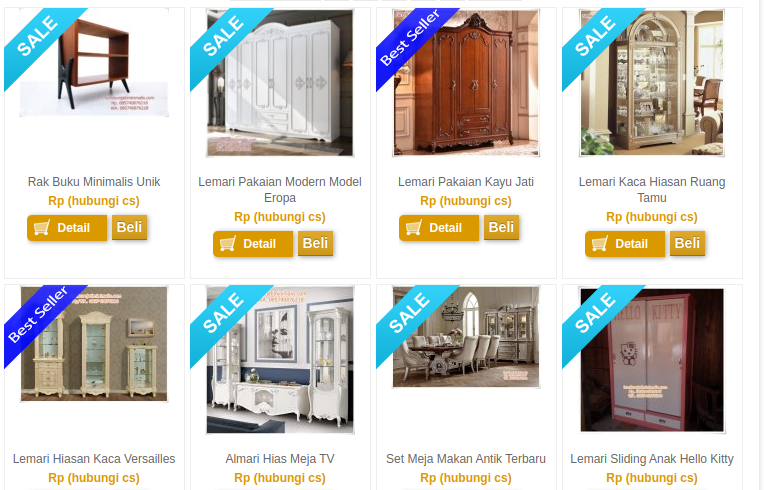
Task: Open Detail for Lemari Pakaian Kayu Jati
Action: pyautogui.click(x=439, y=227)
